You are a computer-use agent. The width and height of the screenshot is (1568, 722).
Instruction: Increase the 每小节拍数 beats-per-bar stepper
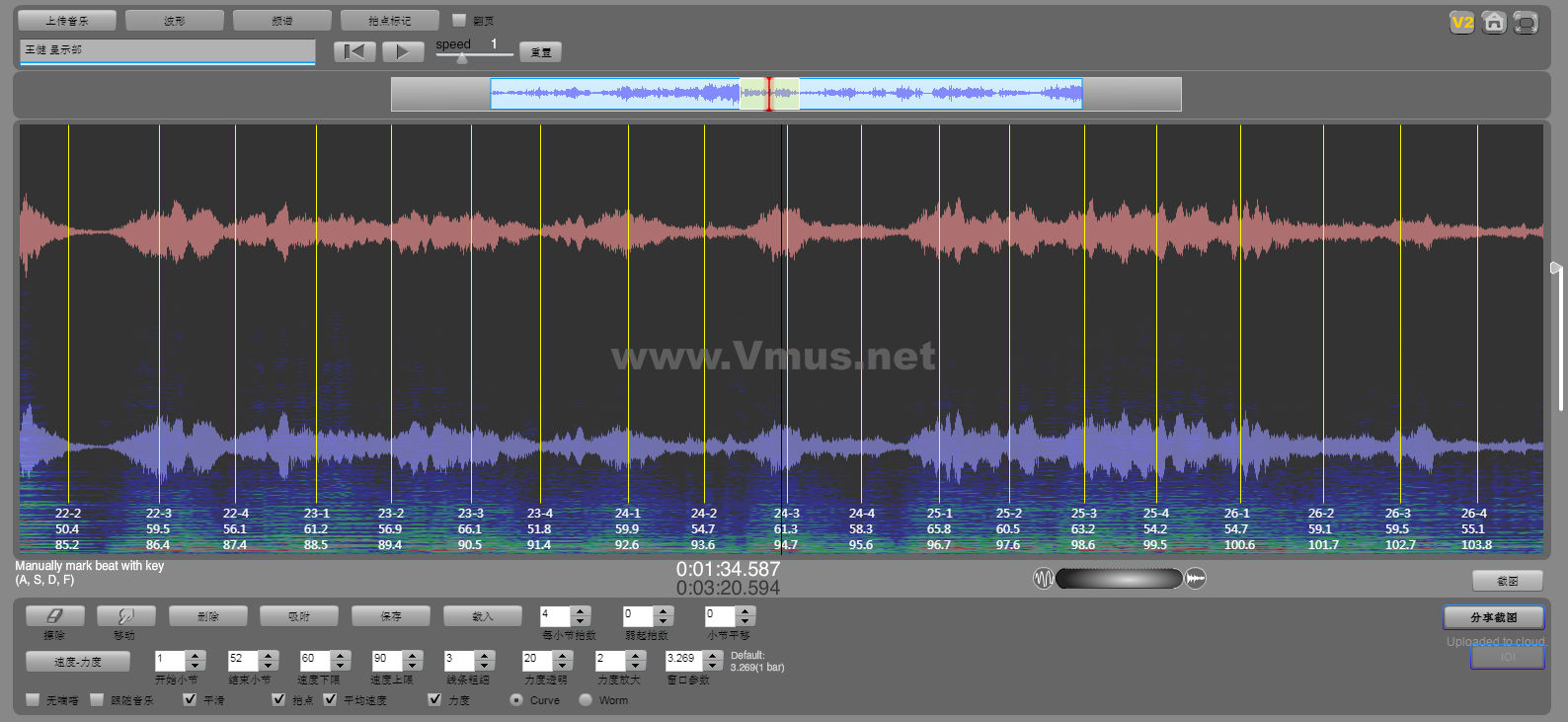click(x=581, y=611)
